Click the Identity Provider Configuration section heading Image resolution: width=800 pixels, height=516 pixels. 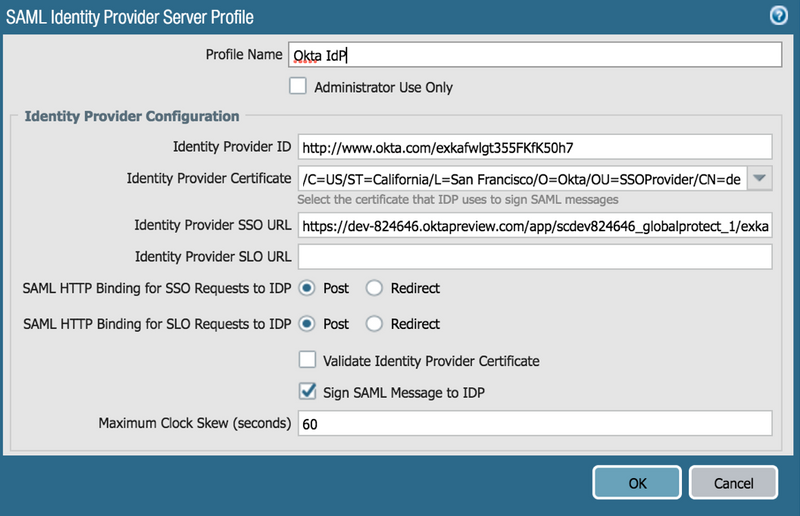(132, 116)
